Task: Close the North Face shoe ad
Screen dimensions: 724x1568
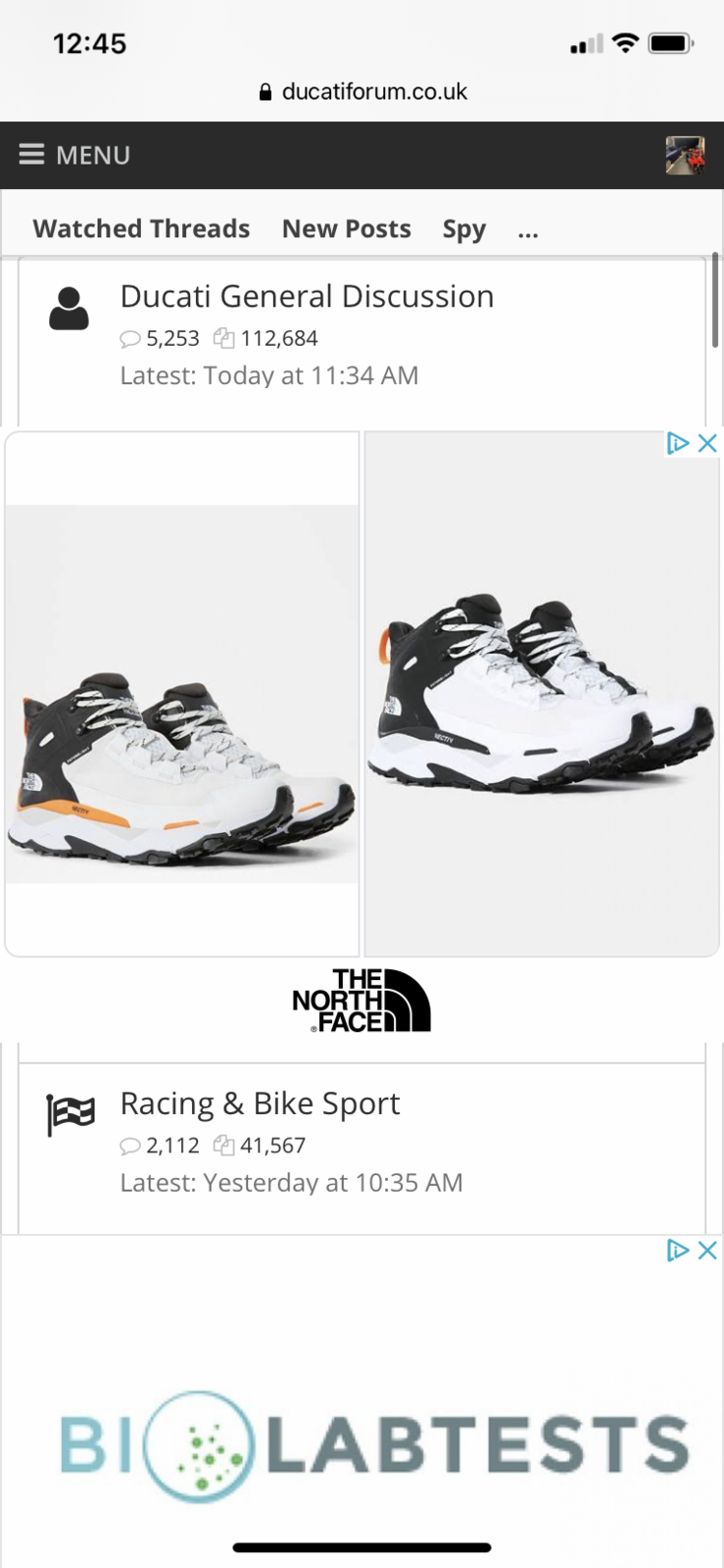Action: pos(707,443)
